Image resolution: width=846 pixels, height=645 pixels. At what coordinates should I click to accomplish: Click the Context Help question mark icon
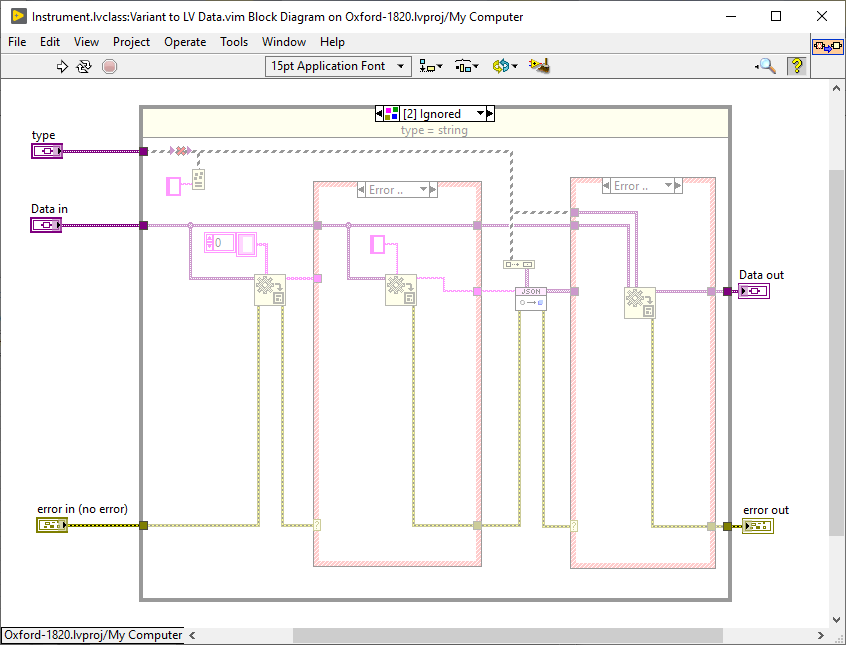tap(795, 66)
